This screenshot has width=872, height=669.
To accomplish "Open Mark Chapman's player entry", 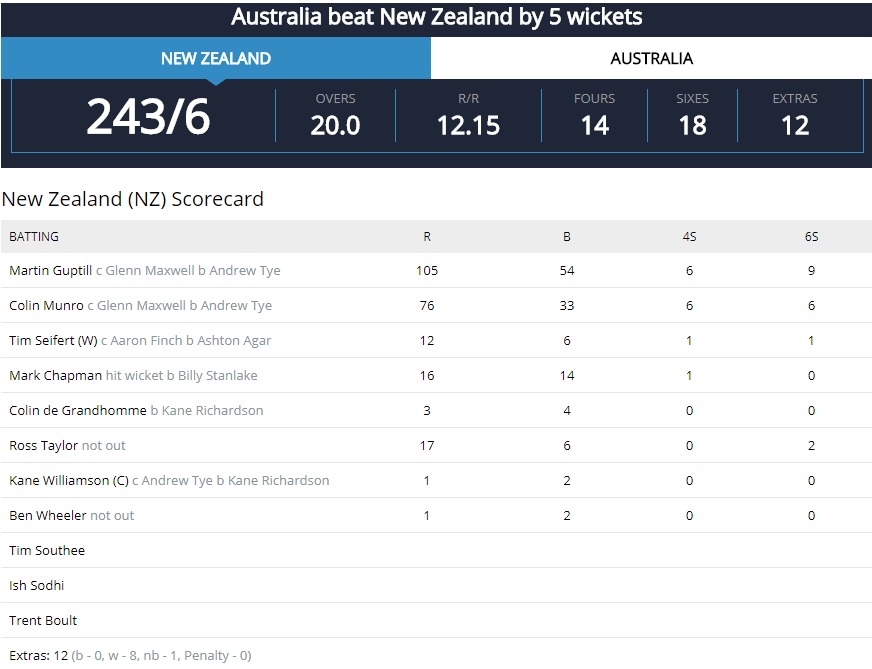I will pyautogui.click(x=56, y=375).
